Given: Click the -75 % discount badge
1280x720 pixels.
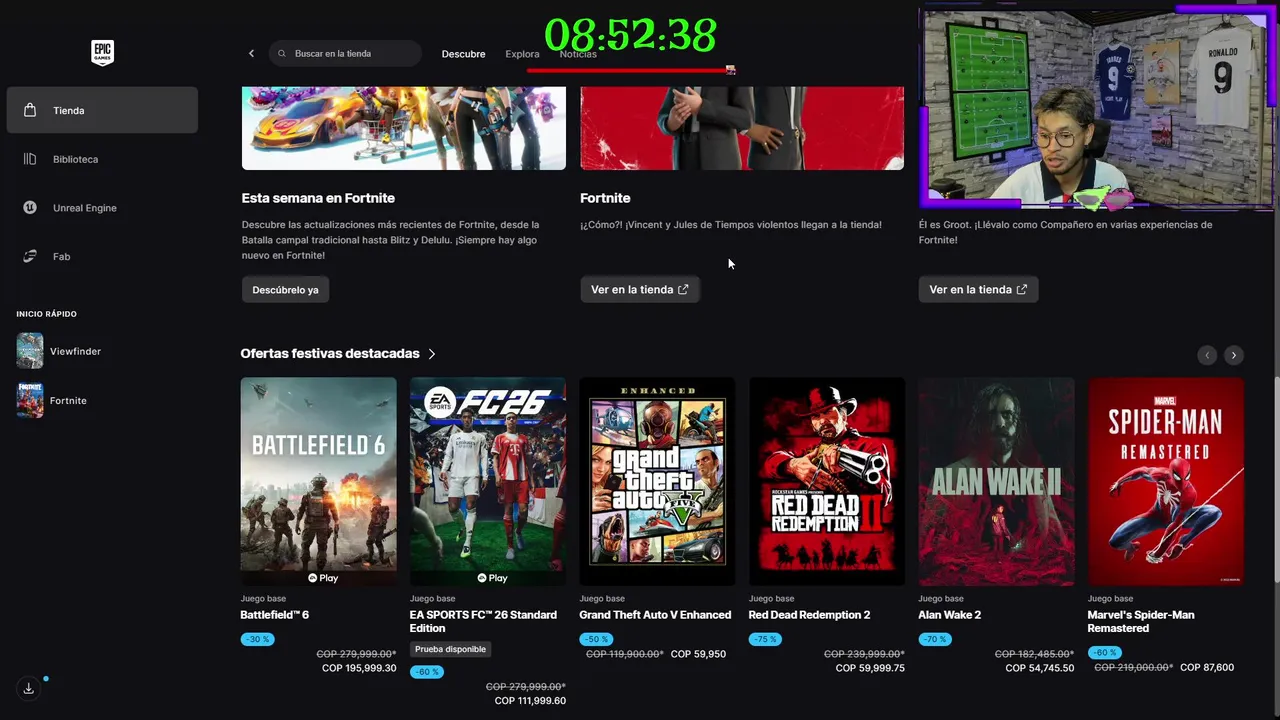Looking at the screenshot, I should [765, 639].
